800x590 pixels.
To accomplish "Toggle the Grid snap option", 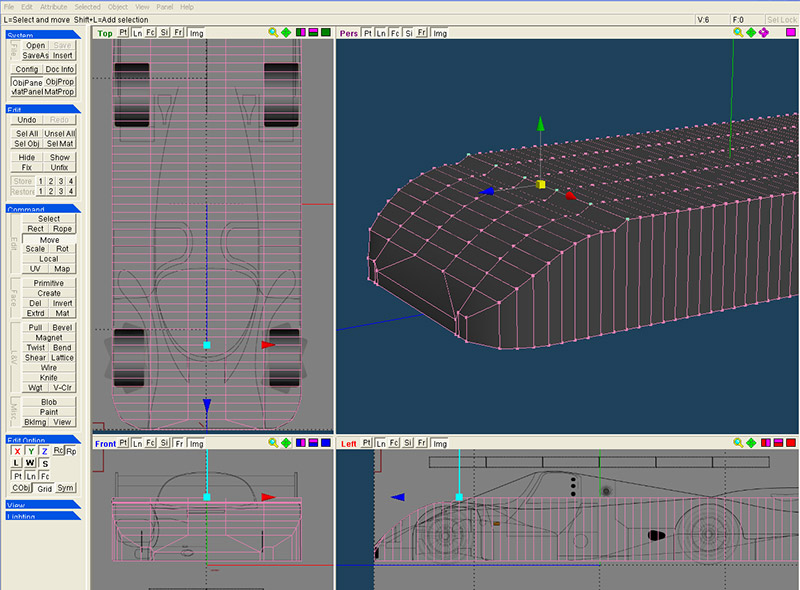I will point(45,488).
